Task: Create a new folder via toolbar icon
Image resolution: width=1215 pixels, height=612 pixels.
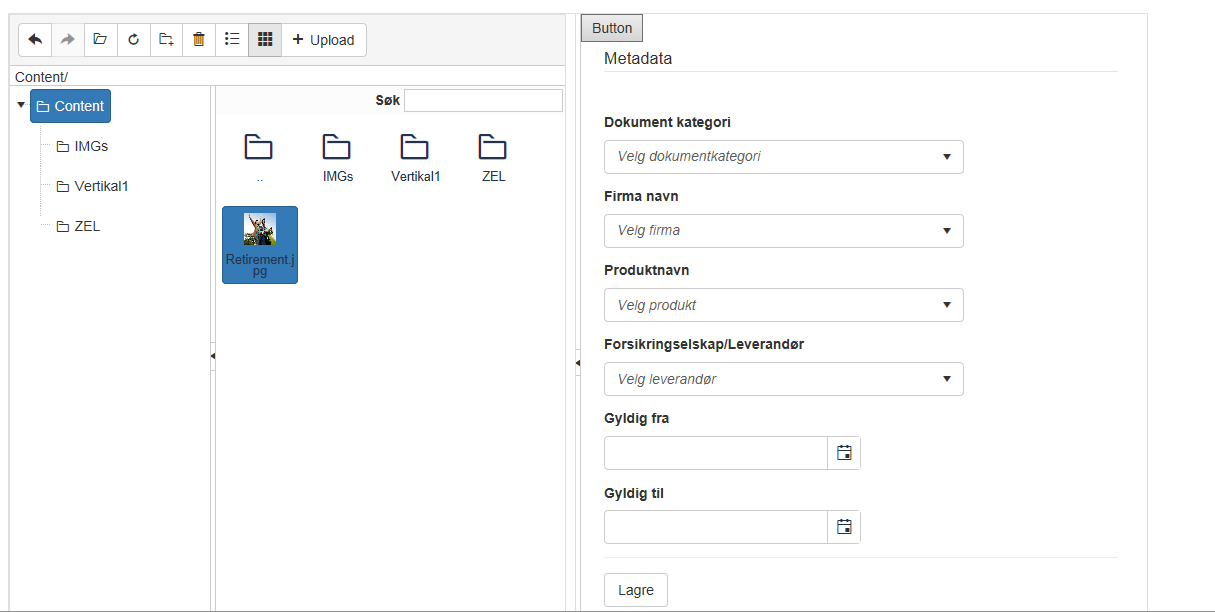Action: tap(166, 40)
